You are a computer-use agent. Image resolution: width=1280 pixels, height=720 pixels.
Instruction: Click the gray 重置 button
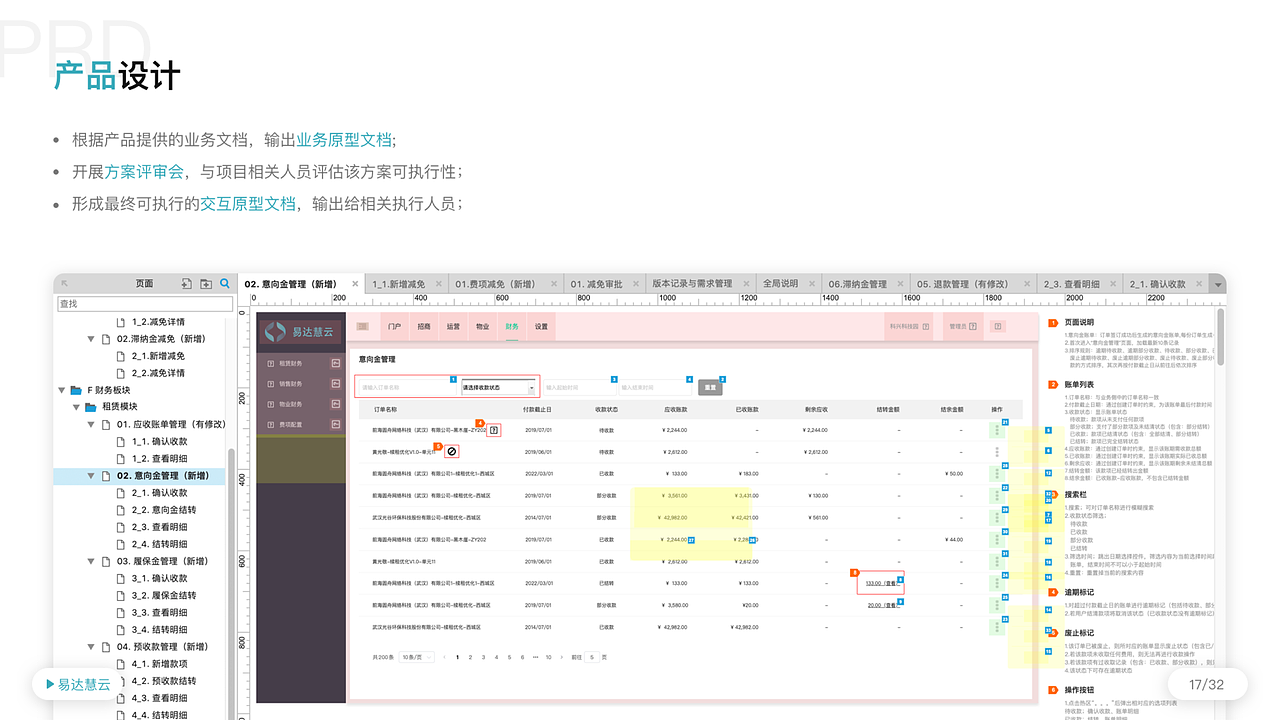pyautogui.click(x=710, y=387)
